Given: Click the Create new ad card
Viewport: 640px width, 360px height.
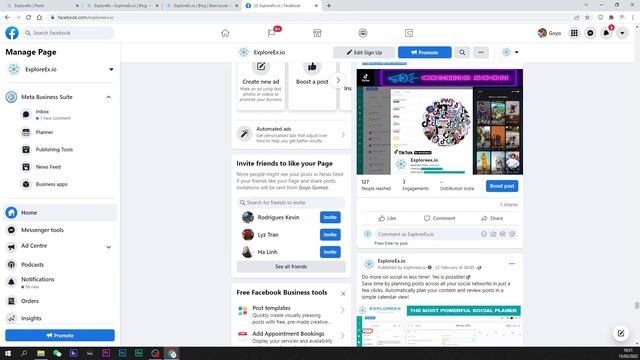Looking at the screenshot, I should [260, 86].
